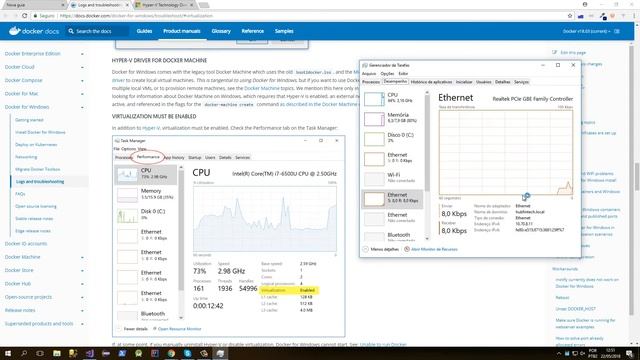Open Glossary in the docs navigation
This screenshot has width=640, height=360.
click(x=221, y=31)
